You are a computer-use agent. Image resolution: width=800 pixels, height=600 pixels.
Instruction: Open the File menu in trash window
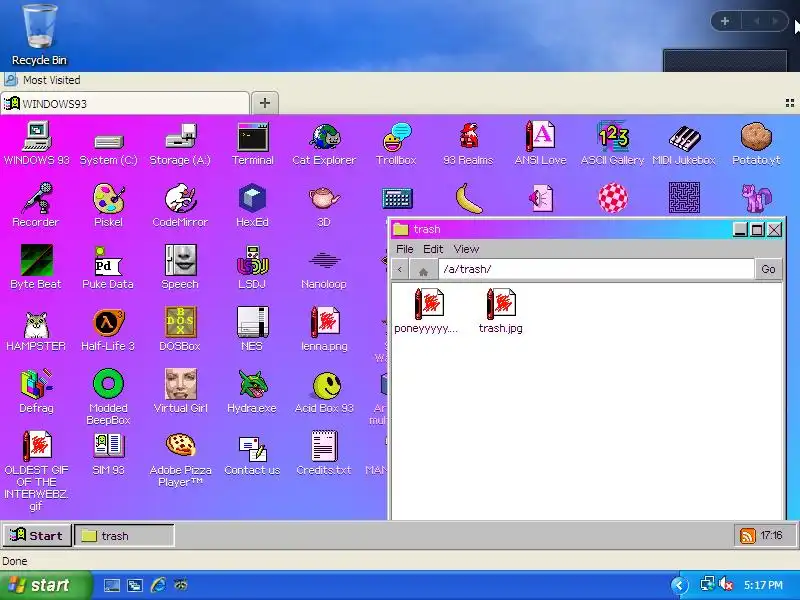click(405, 249)
